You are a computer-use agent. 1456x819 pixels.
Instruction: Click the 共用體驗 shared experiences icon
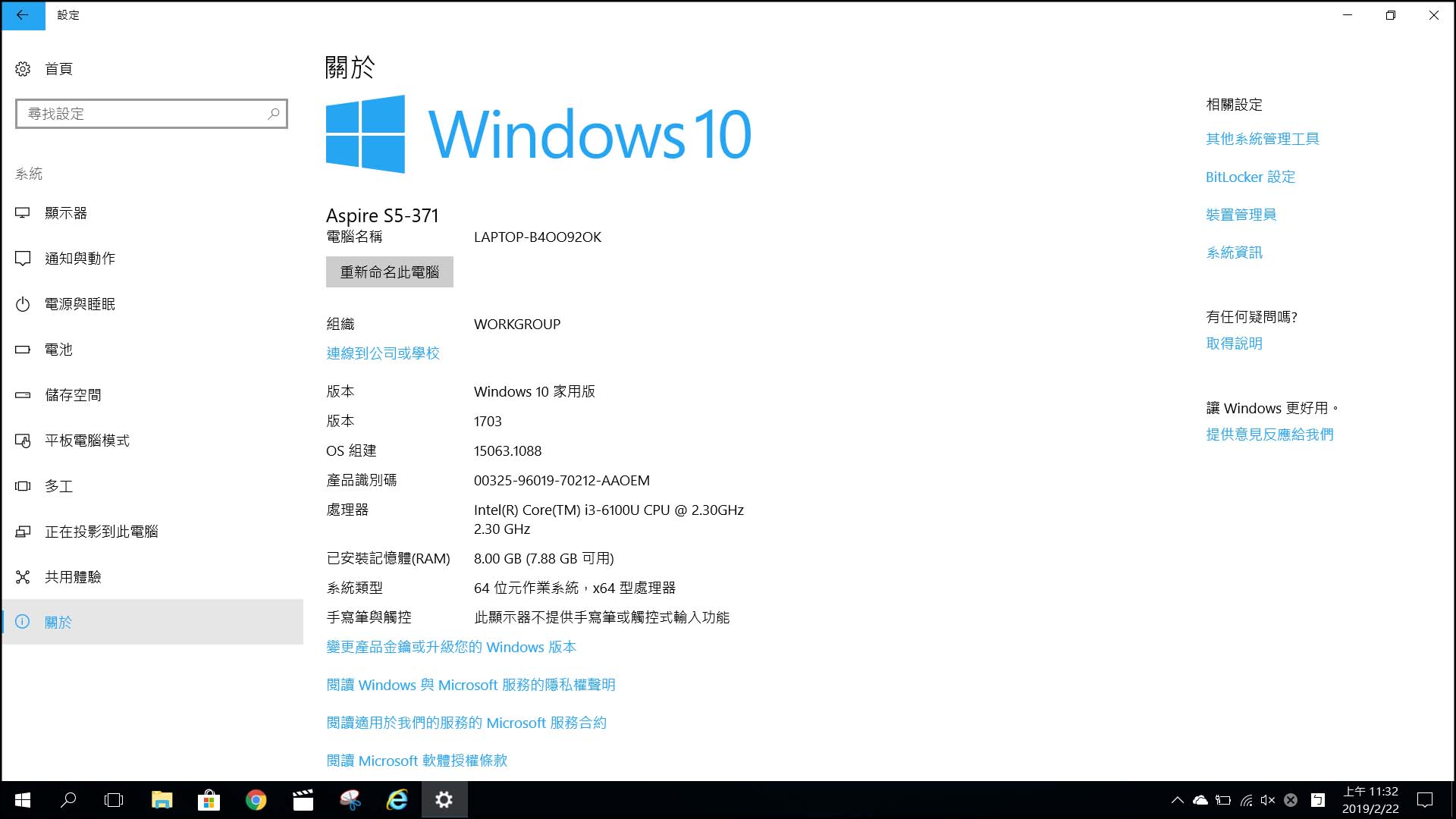(23, 577)
